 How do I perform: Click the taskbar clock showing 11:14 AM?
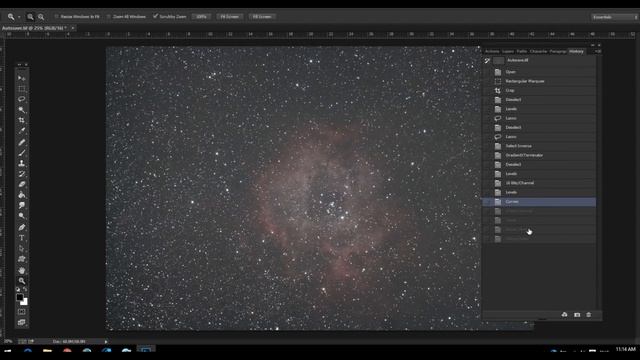coord(625,349)
